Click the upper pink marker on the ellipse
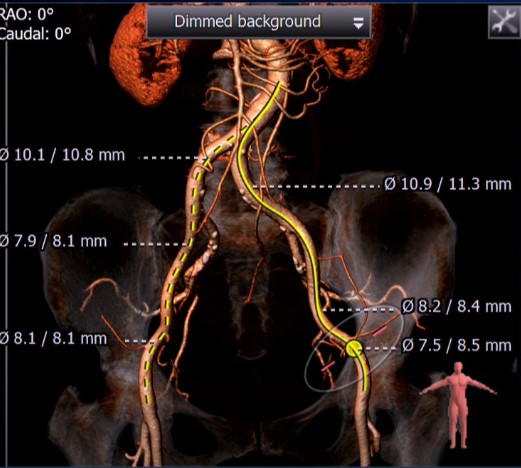Viewport: 521px width, 468px height. click(x=379, y=331)
